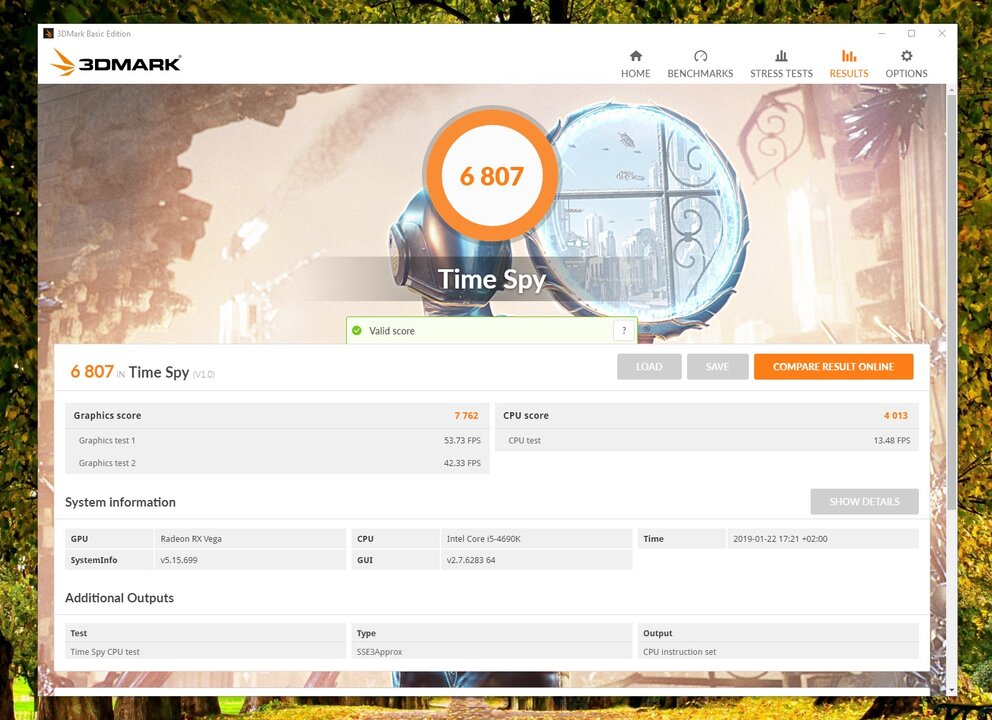This screenshot has height=720, width=992.
Task: Click the Radeon RX Vega GPU value
Action: pos(191,539)
